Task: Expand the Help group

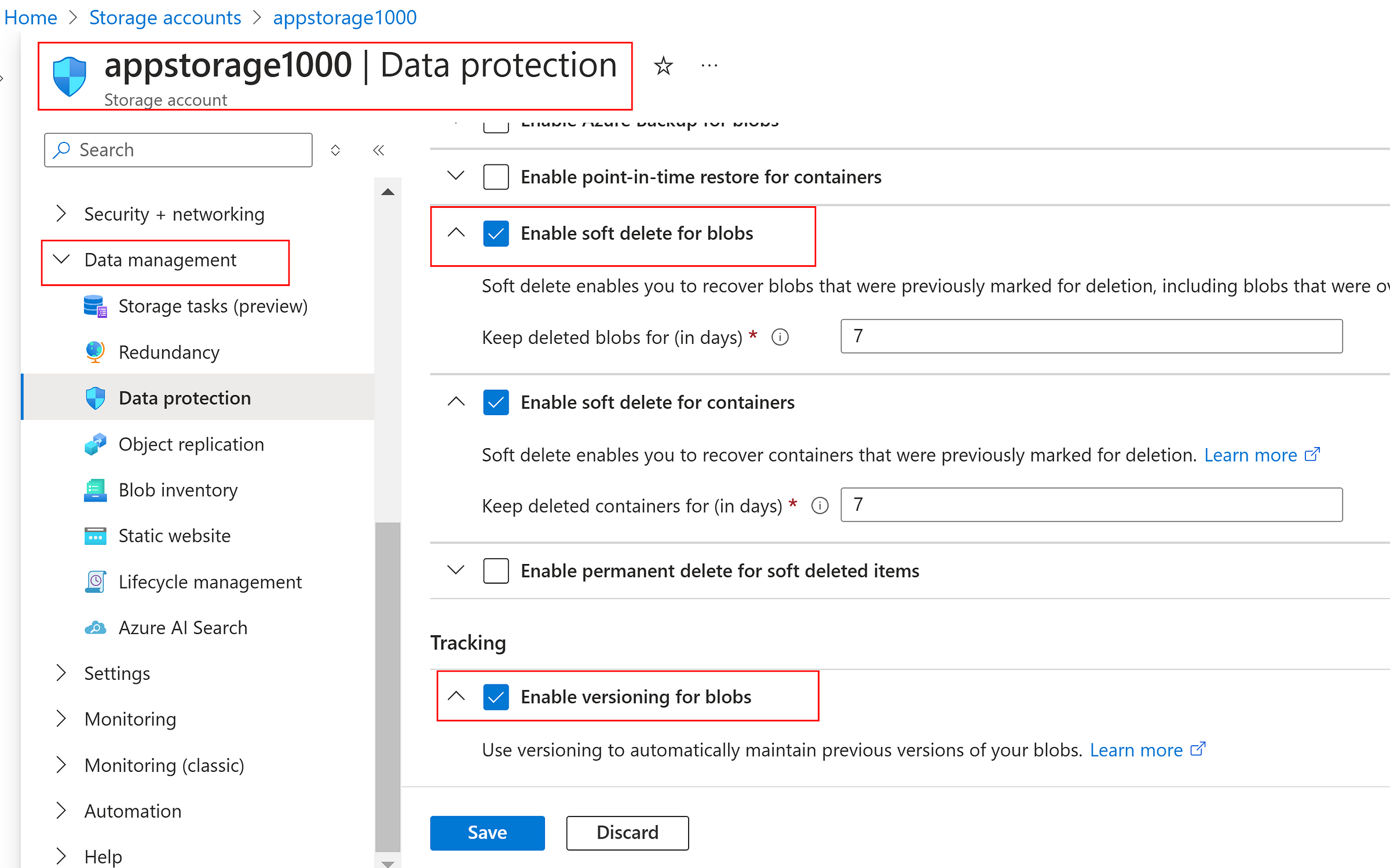Action: [x=61, y=856]
